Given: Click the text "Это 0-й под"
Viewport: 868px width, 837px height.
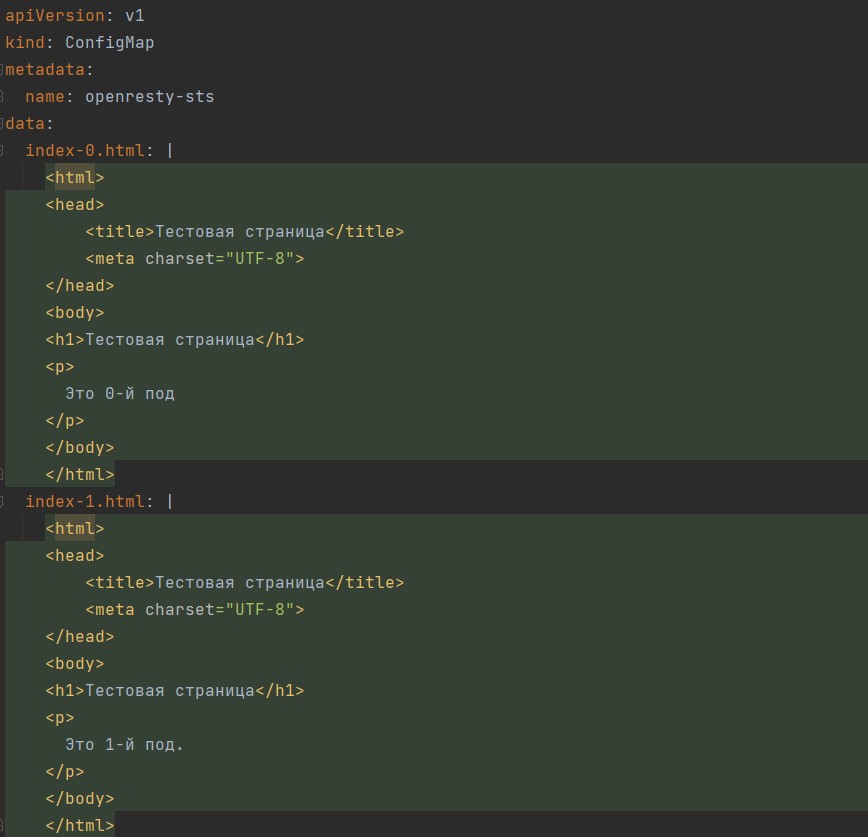Looking at the screenshot, I should pyautogui.click(x=120, y=394).
